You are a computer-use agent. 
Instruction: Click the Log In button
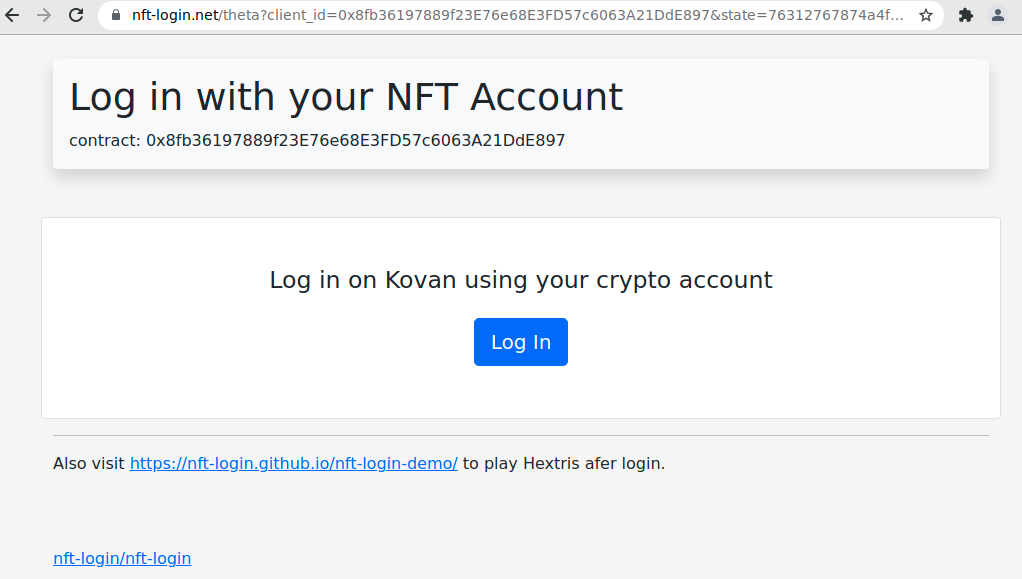520,341
